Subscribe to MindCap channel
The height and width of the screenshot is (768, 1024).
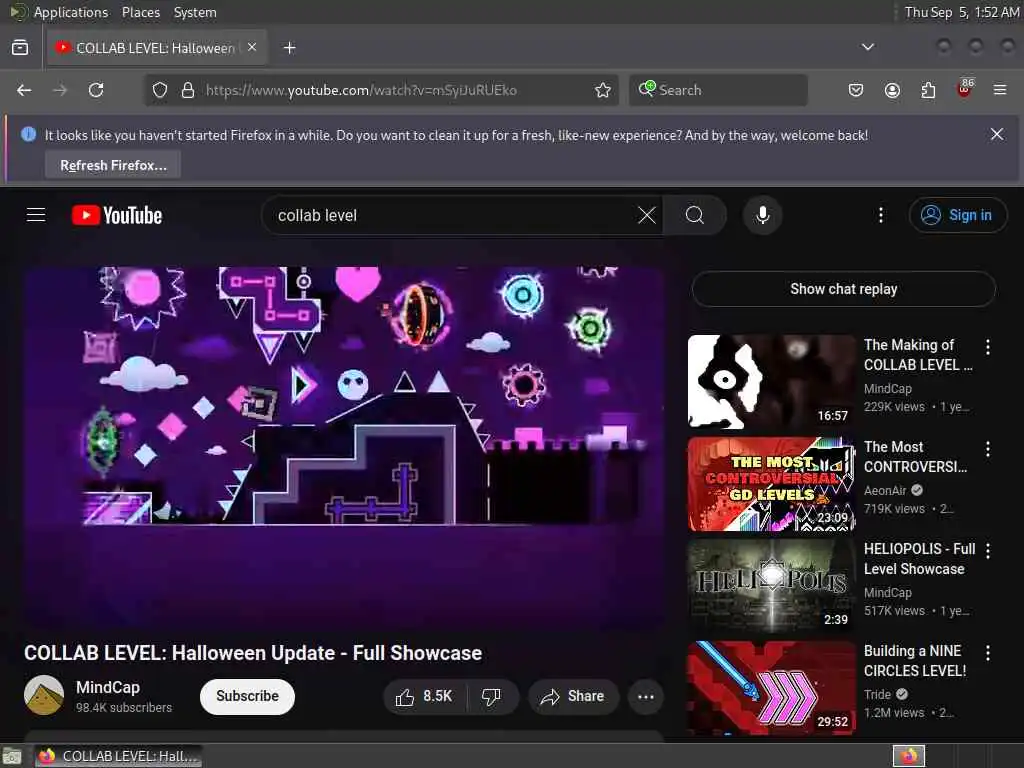(247, 696)
